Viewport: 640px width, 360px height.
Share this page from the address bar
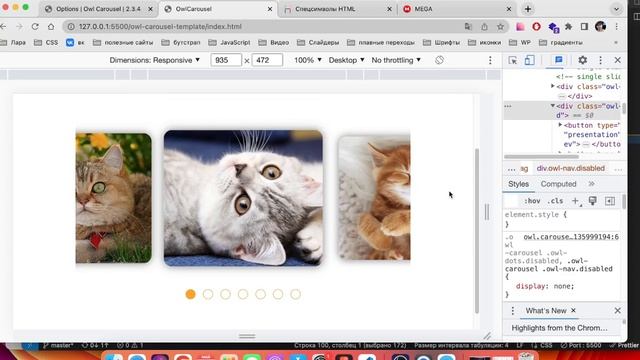[484, 27]
